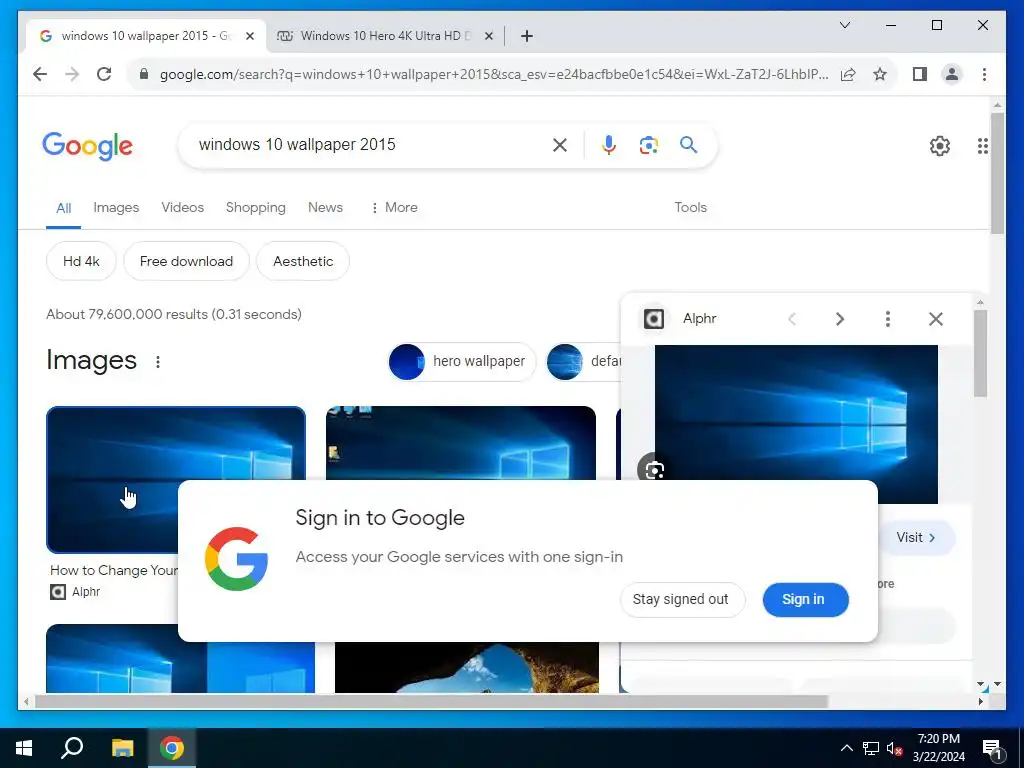Show hidden system tray icons
The width and height of the screenshot is (1024, 768).
click(846, 748)
